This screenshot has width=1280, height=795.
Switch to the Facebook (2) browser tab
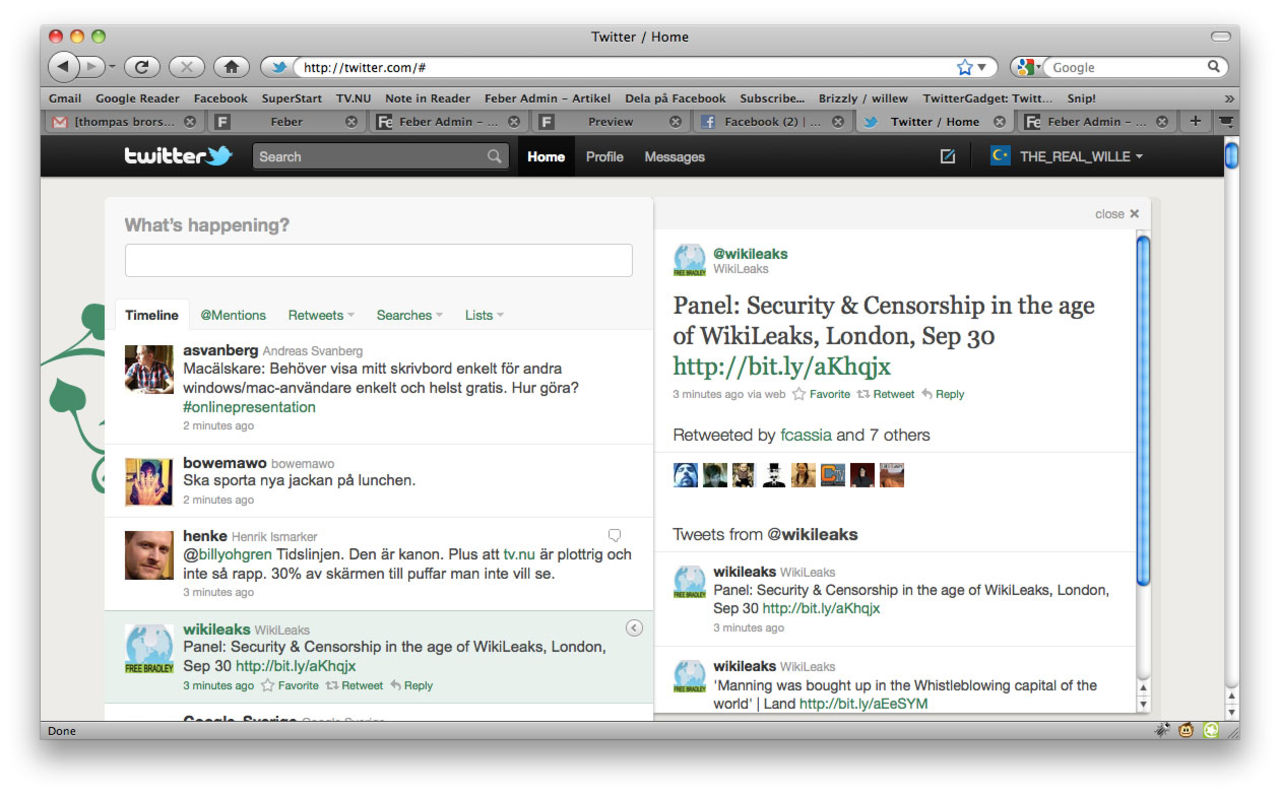coord(771,122)
